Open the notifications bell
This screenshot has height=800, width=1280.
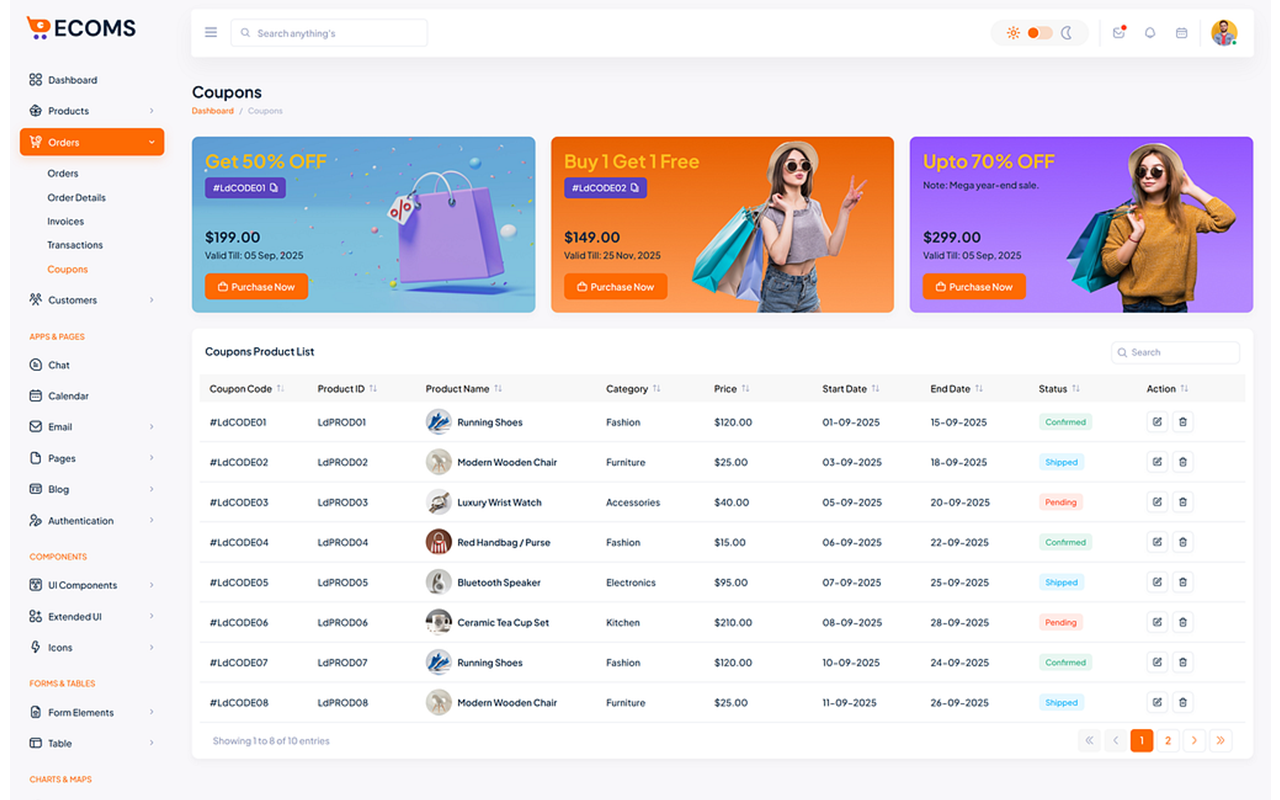coord(1150,31)
